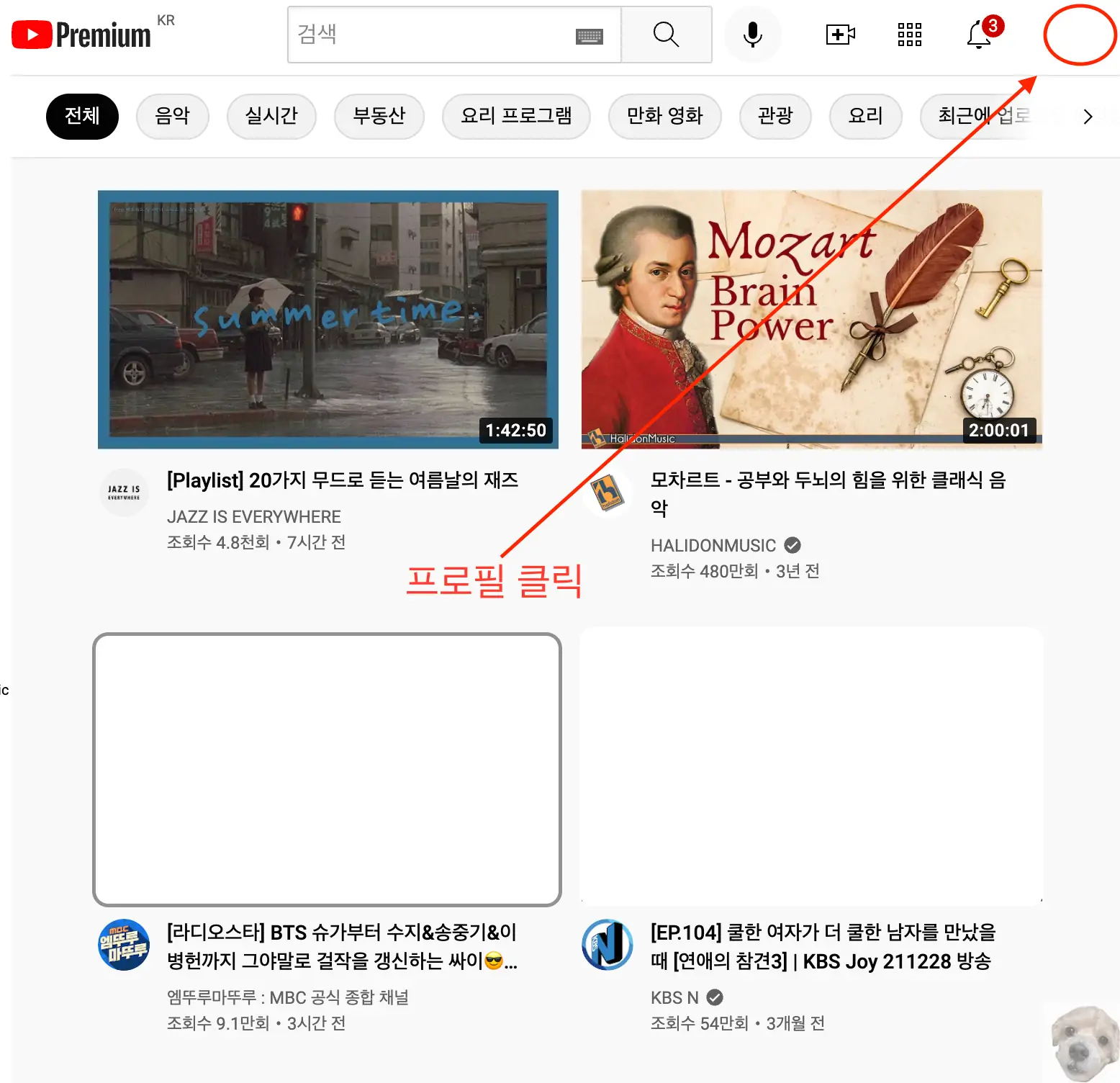This screenshot has height=1083, width=1120.
Task: Select the 전체 filter chip
Action: tap(81, 116)
